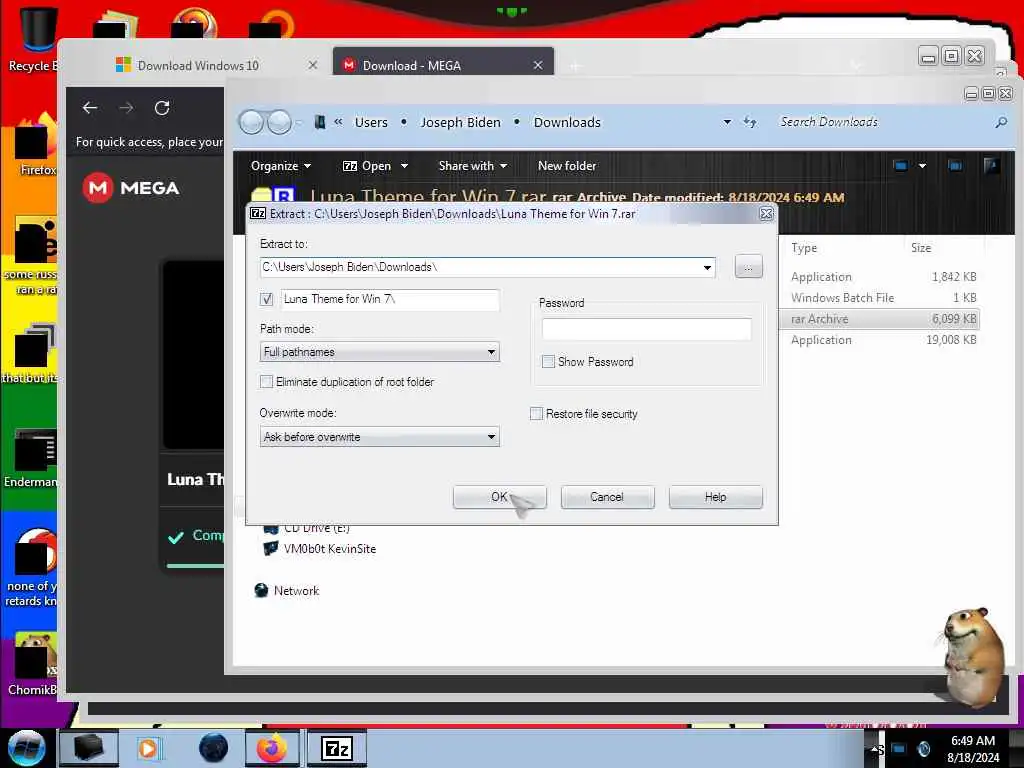1024x768 pixels.
Task: Sort files by the Size column
Action: [921, 248]
